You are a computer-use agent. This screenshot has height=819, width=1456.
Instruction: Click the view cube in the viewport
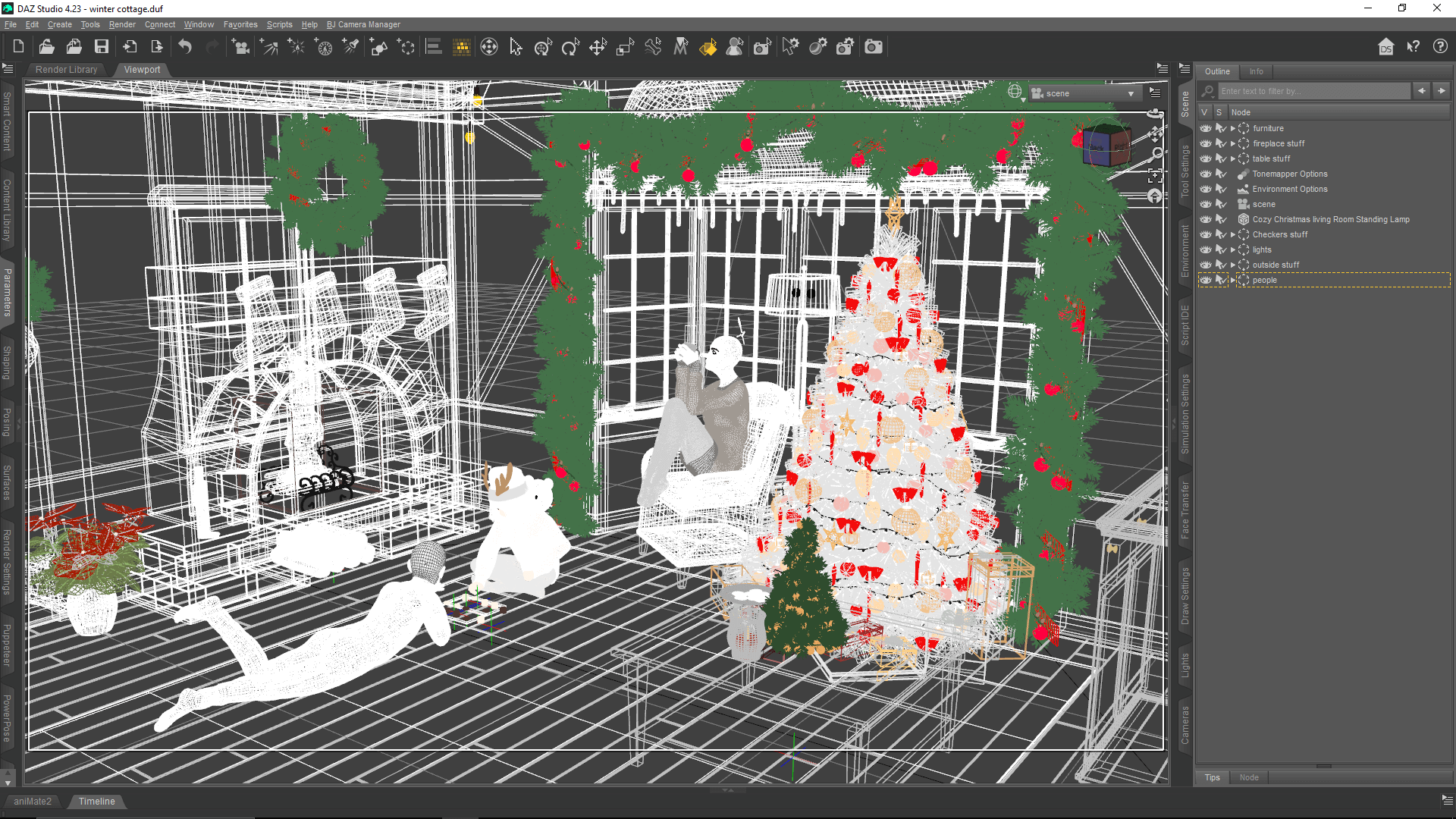click(1106, 144)
